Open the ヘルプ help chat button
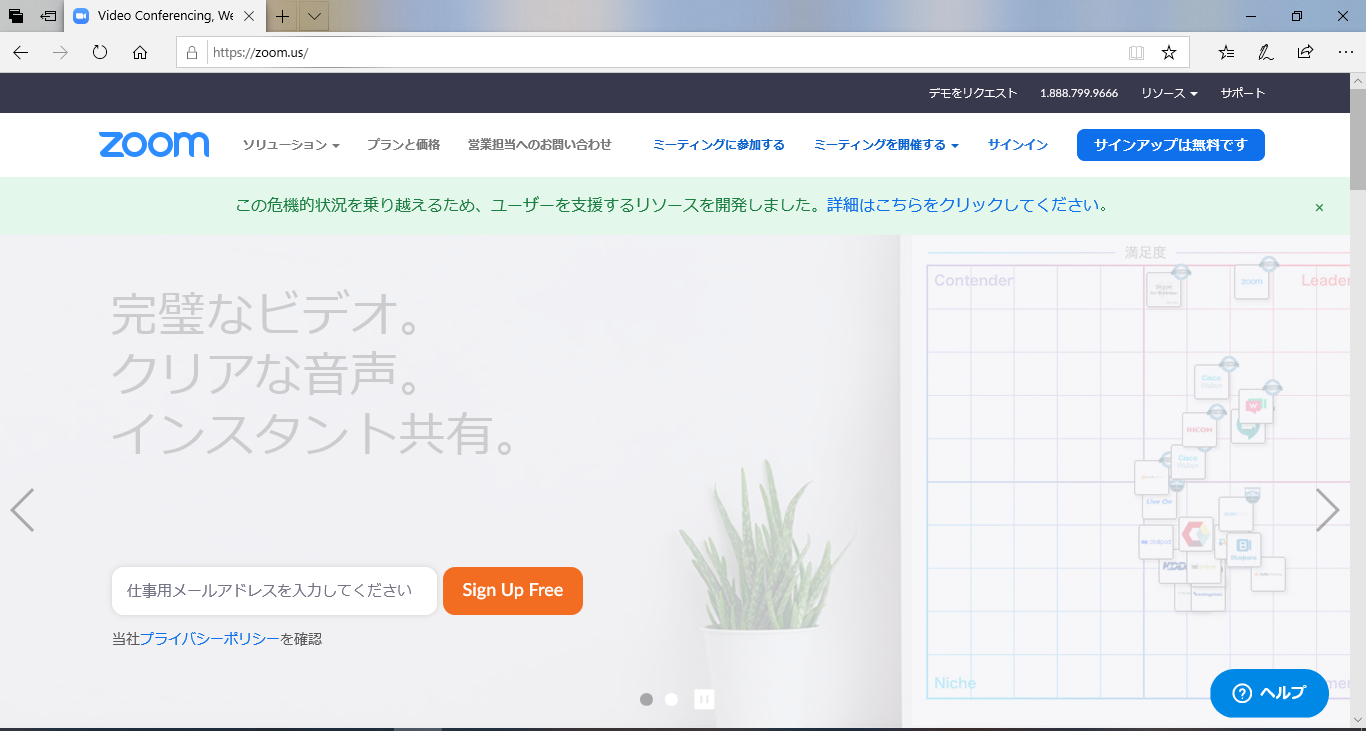The image size is (1366, 731). pyautogui.click(x=1269, y=693)
